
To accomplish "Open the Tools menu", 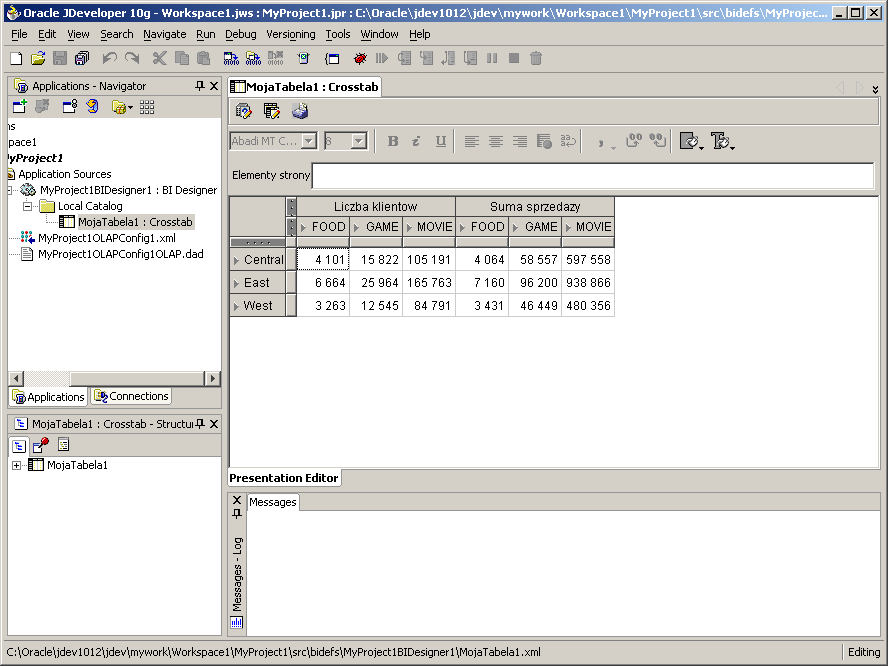I will pyautogui.click(x=338, y=34).
